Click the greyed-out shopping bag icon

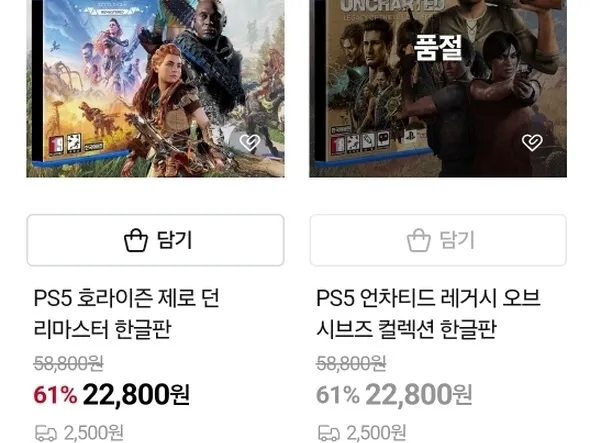coord(418,240)
